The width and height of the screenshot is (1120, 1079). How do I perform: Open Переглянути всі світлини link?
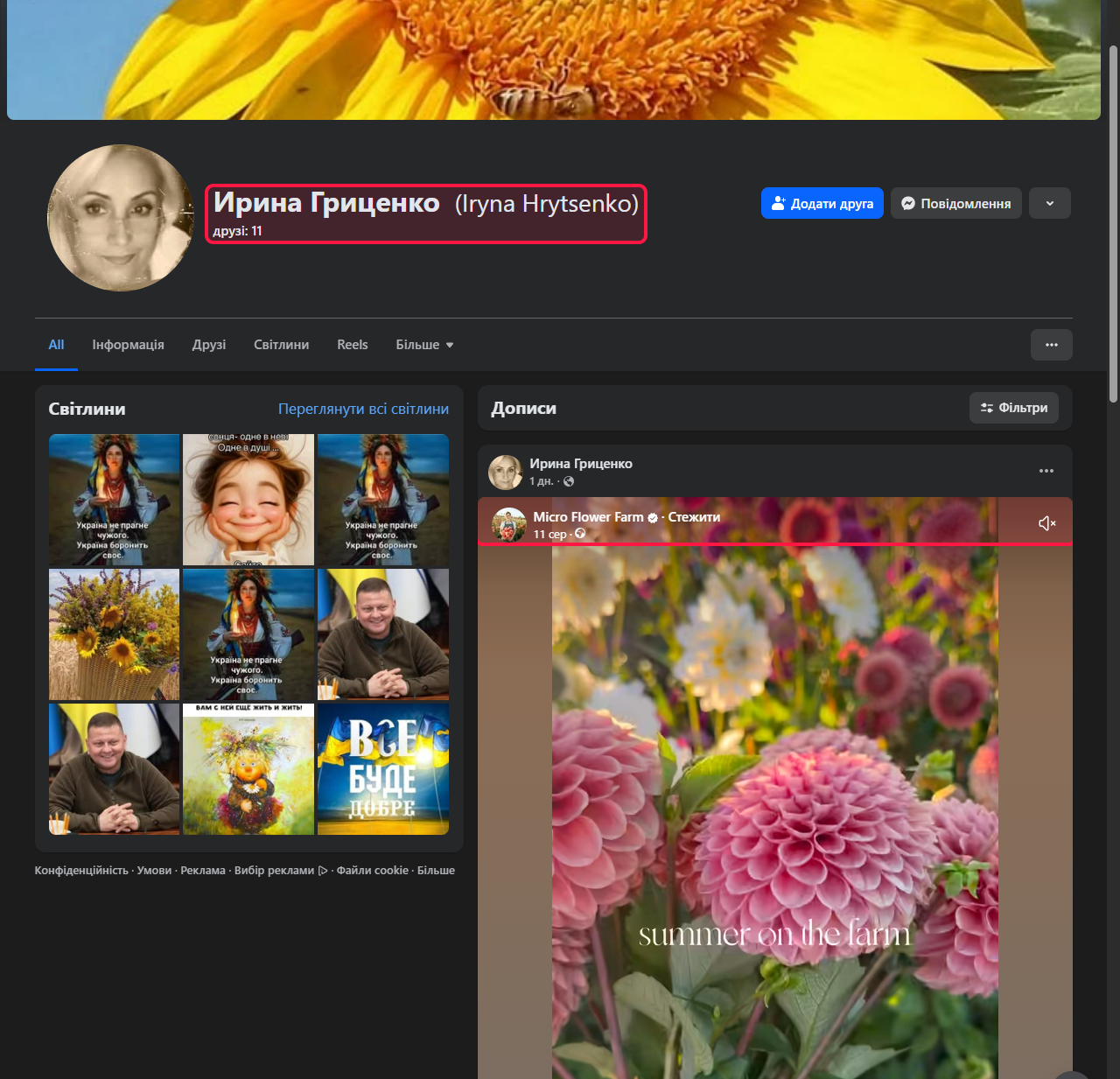pos(363,409)
